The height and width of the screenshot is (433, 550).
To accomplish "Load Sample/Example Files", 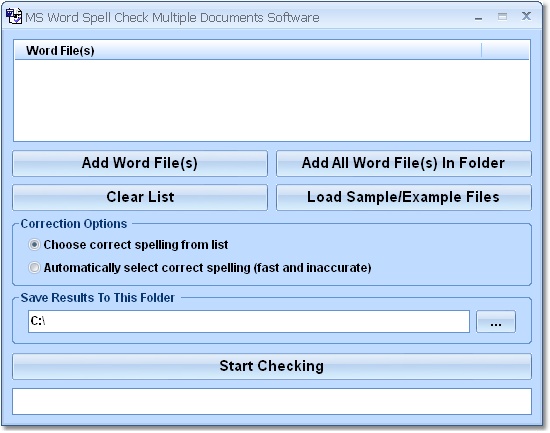I will pyautogui.click(x=404, y=197).
